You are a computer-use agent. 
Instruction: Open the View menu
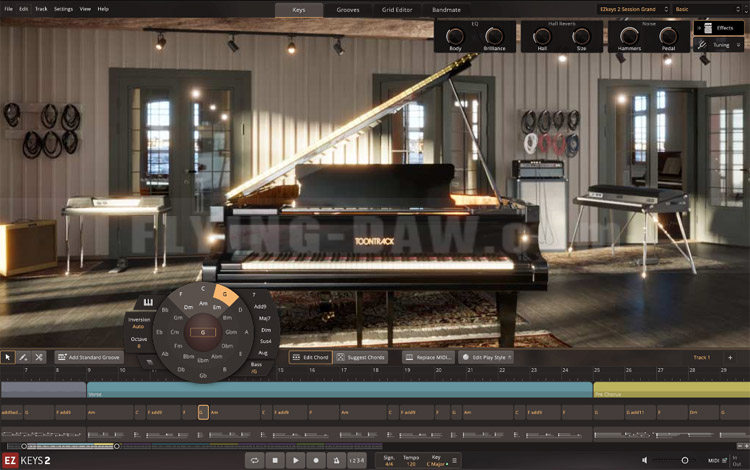click(x=85, y=9)
